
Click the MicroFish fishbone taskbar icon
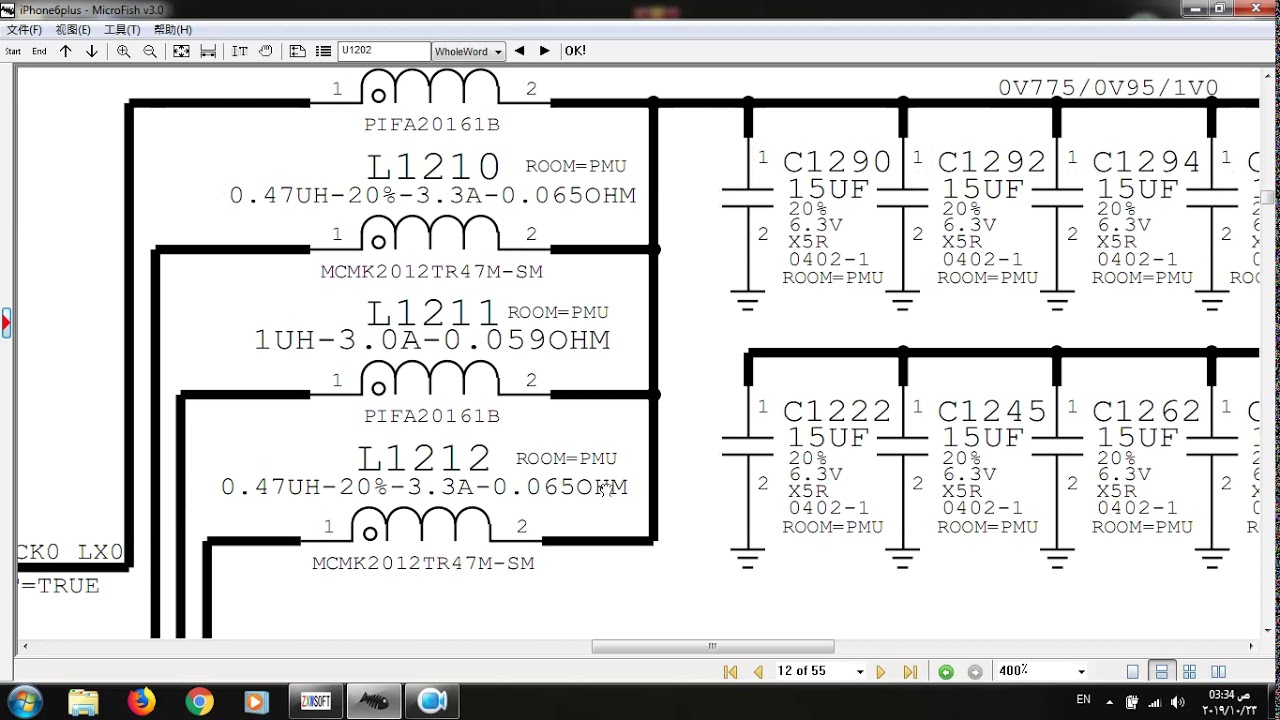click(x=374, y=702)
